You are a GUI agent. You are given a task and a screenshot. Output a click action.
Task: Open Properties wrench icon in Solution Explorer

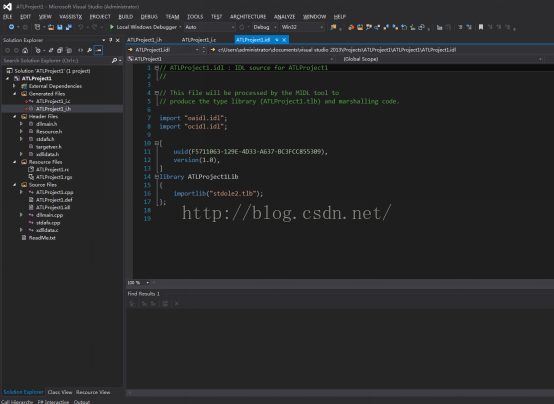[89, 50]
